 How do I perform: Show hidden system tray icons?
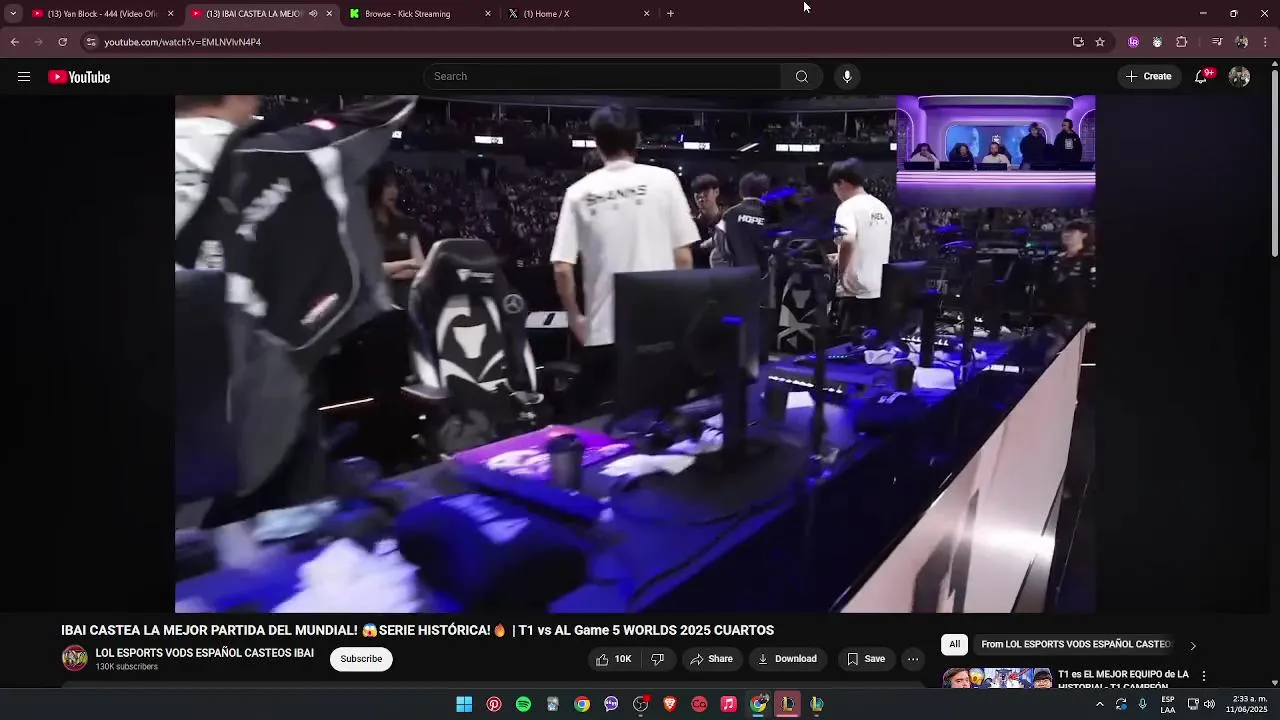[1100, 704]
